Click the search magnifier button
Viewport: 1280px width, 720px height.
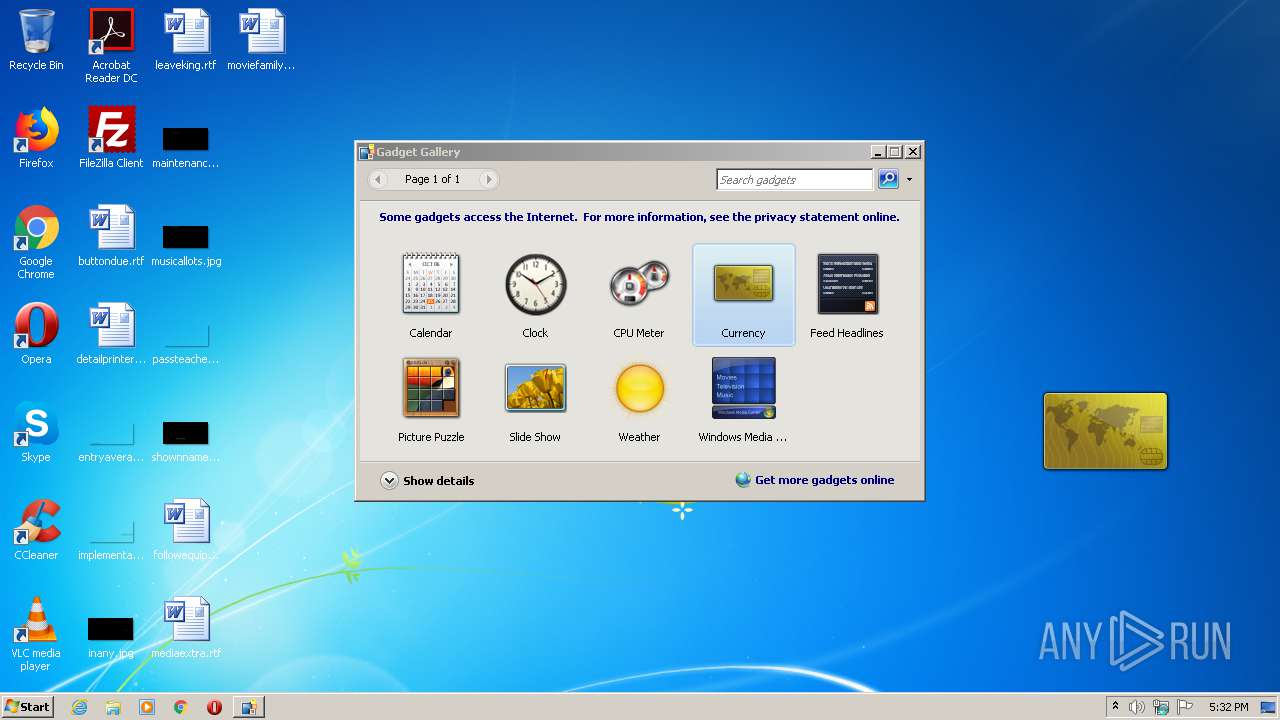(888, 180)
